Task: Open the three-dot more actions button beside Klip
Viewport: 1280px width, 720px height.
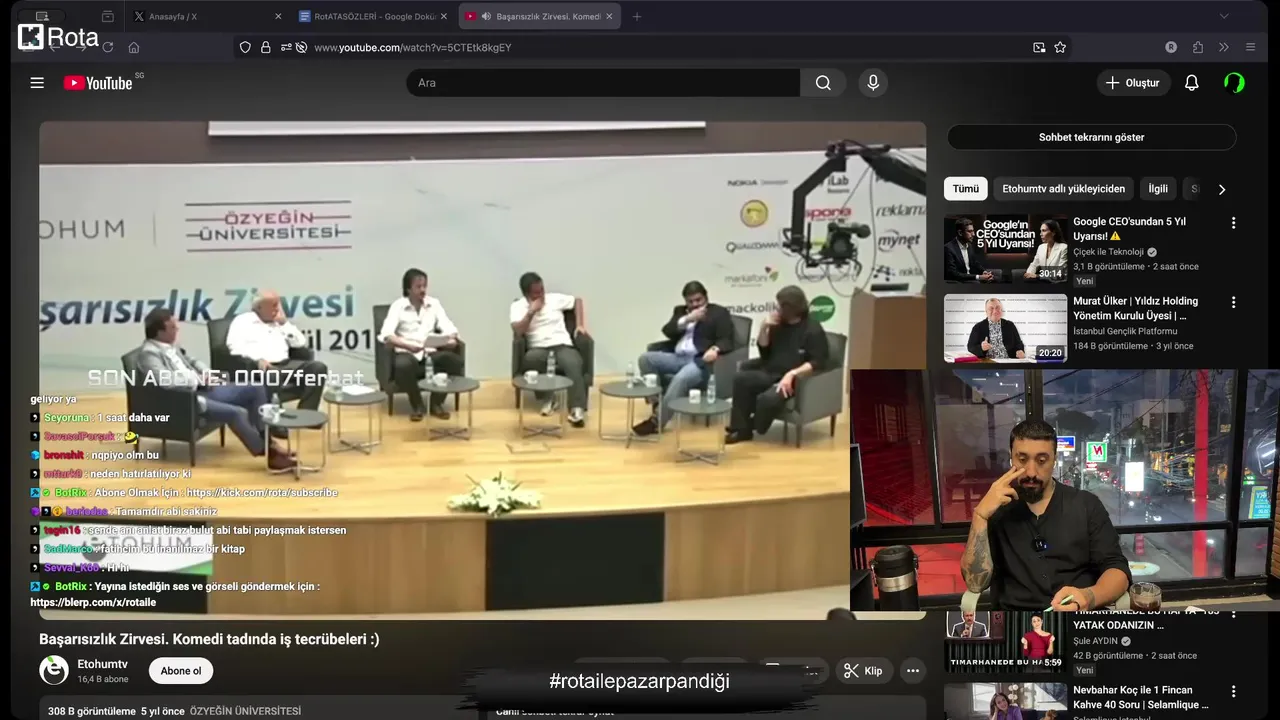Action: (912, 671)
